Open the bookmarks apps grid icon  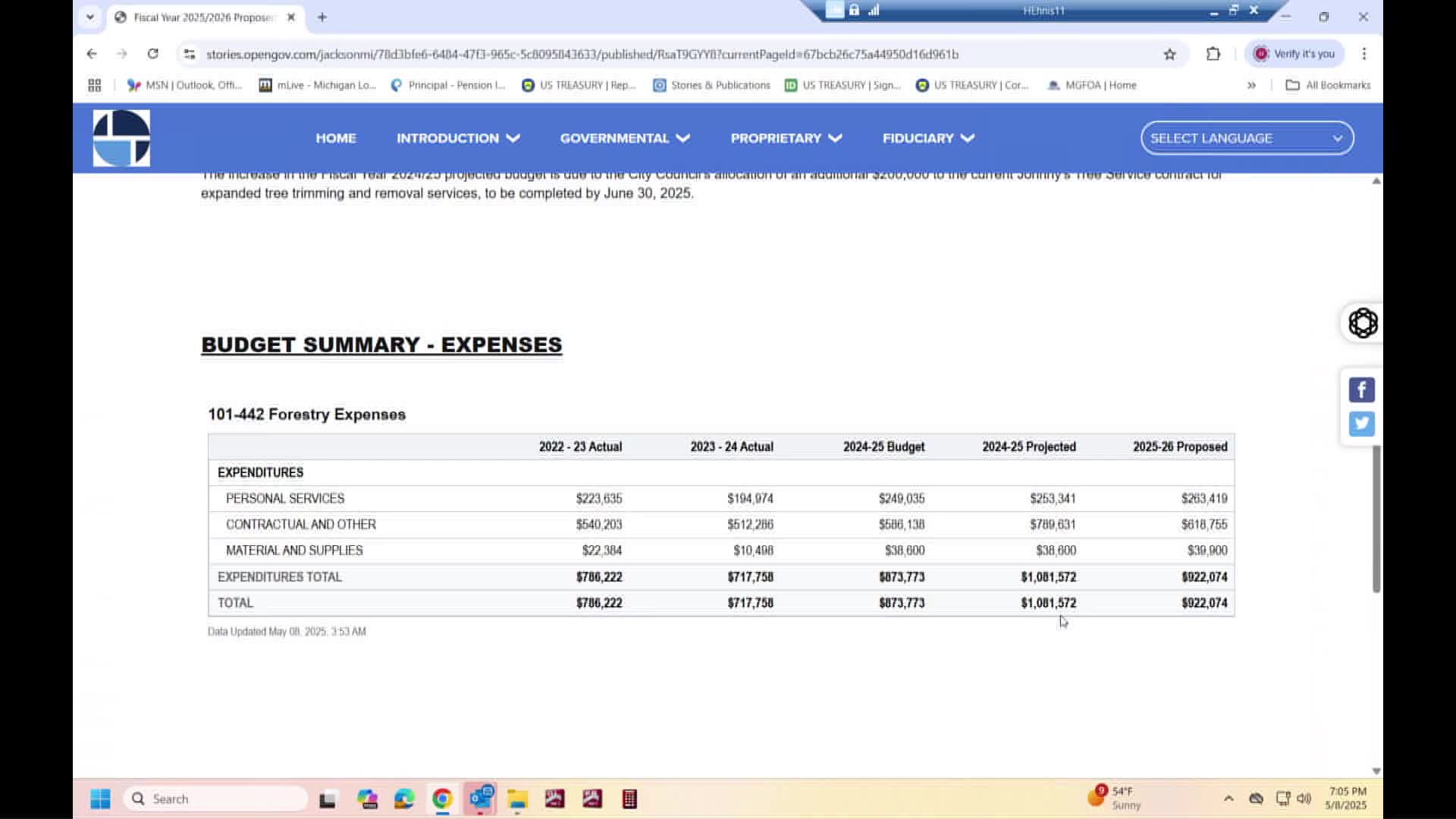point(94,85)
